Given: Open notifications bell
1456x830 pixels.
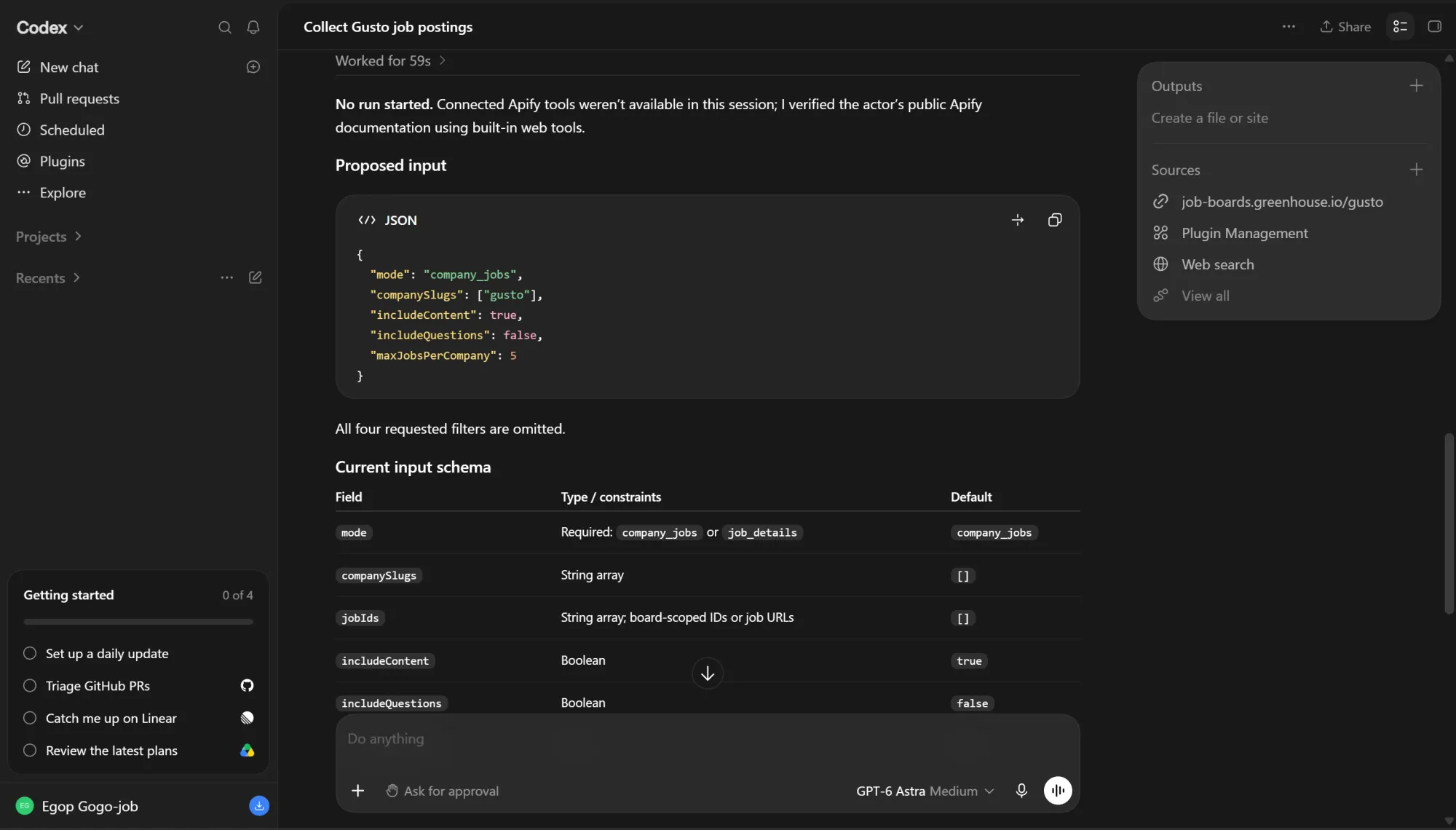Looking at the screenshot, I should click(x=253, y=28).
